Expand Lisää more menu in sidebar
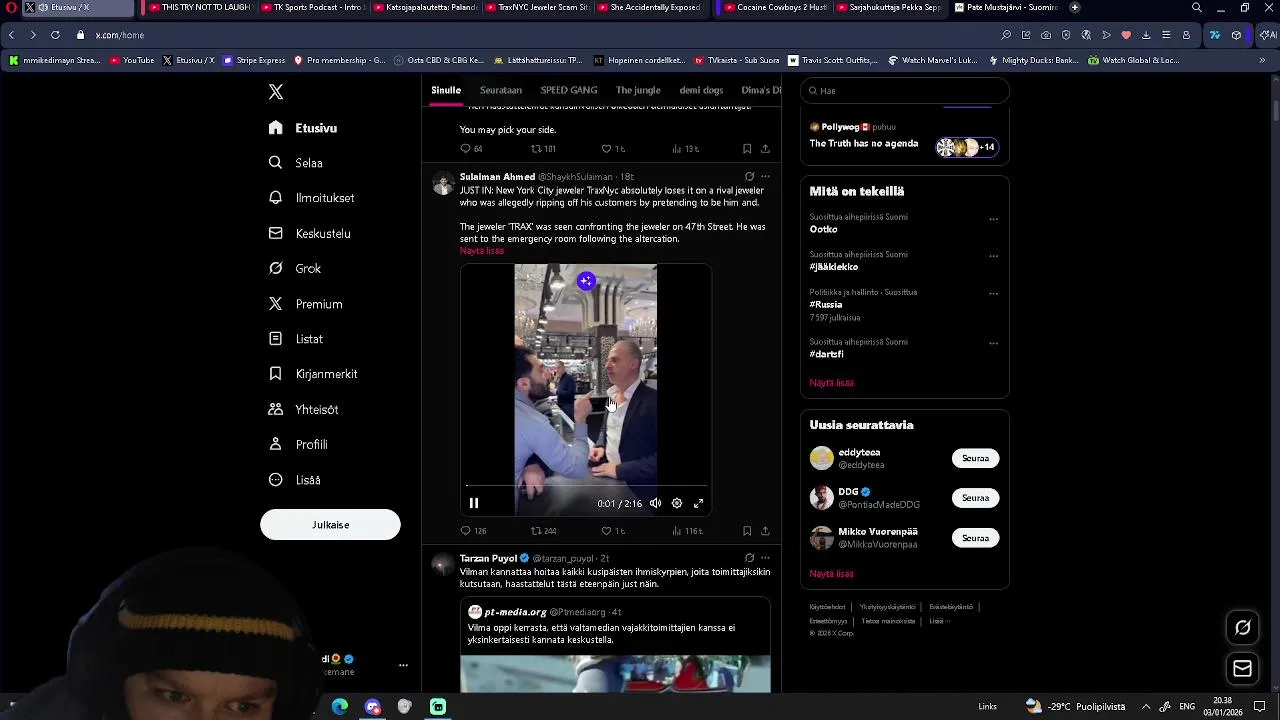 coord(295,480)
